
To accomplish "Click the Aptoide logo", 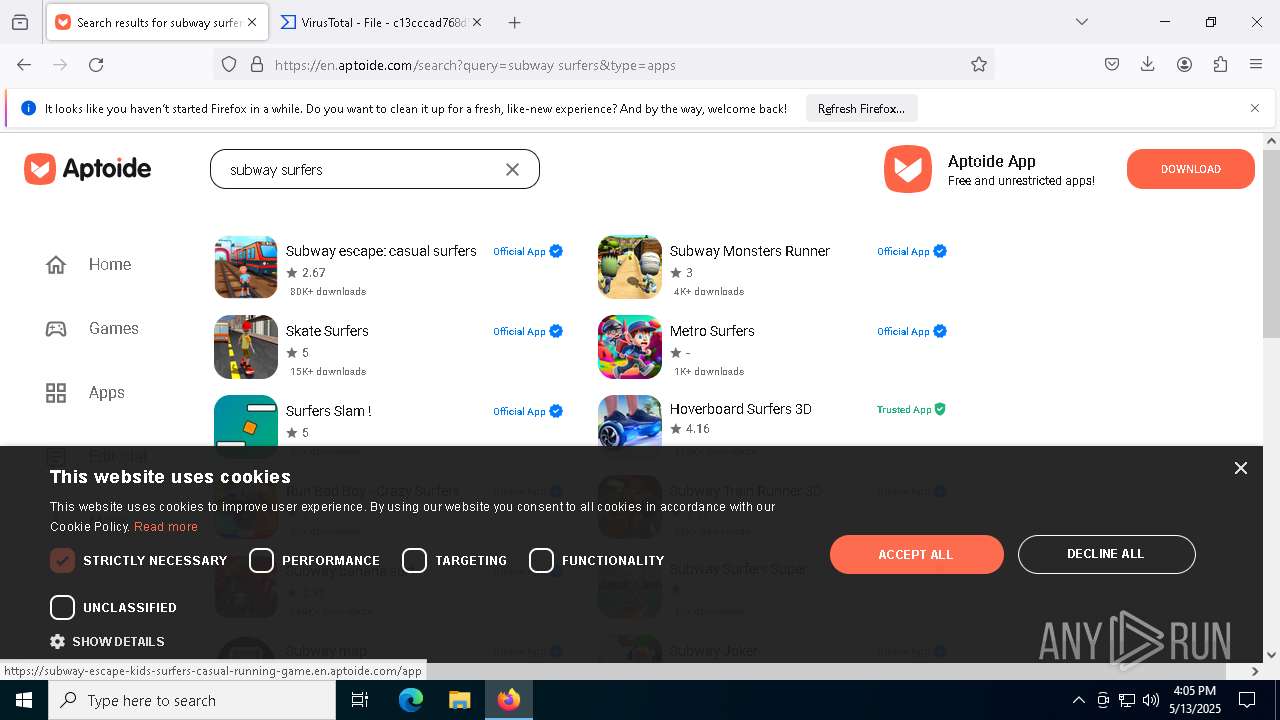I will click(88, 169).
